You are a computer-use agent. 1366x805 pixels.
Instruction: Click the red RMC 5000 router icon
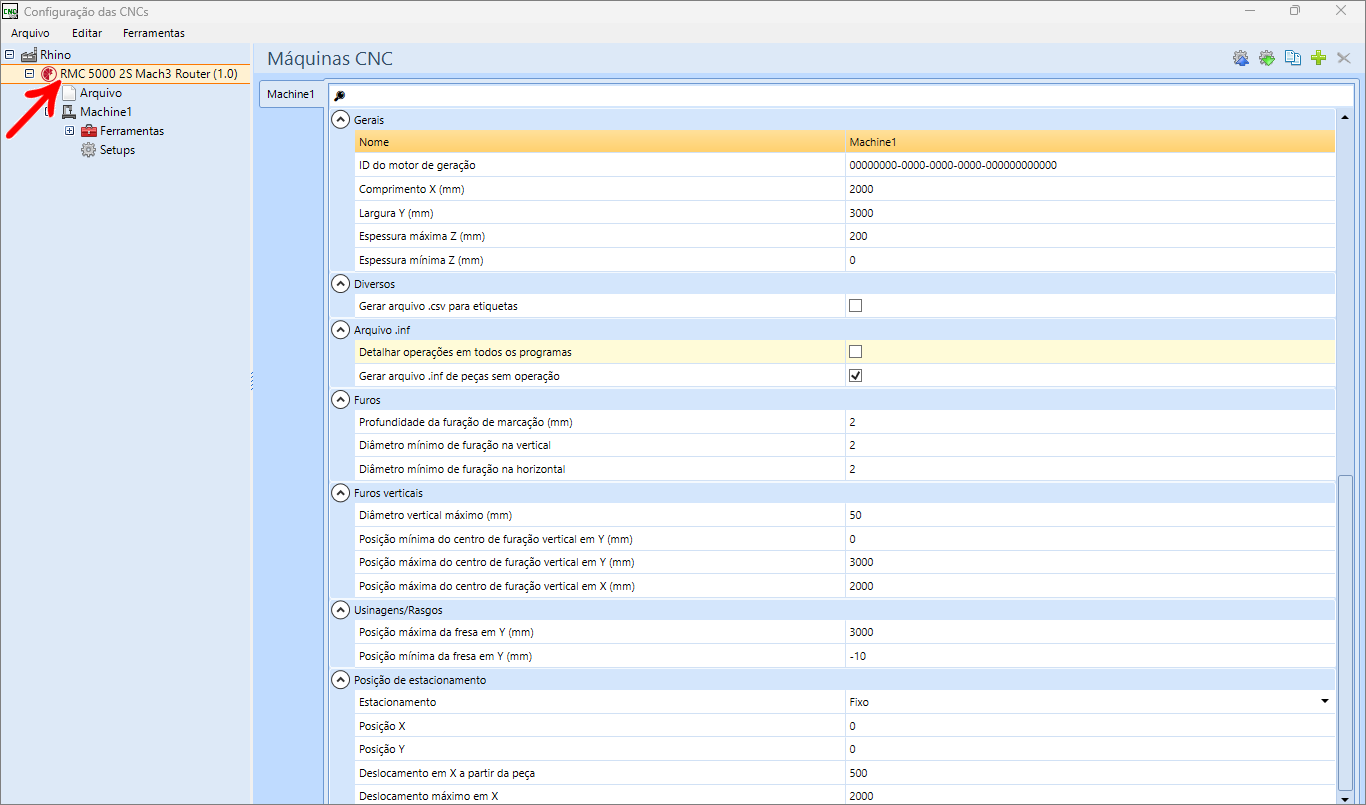(49, 74)
